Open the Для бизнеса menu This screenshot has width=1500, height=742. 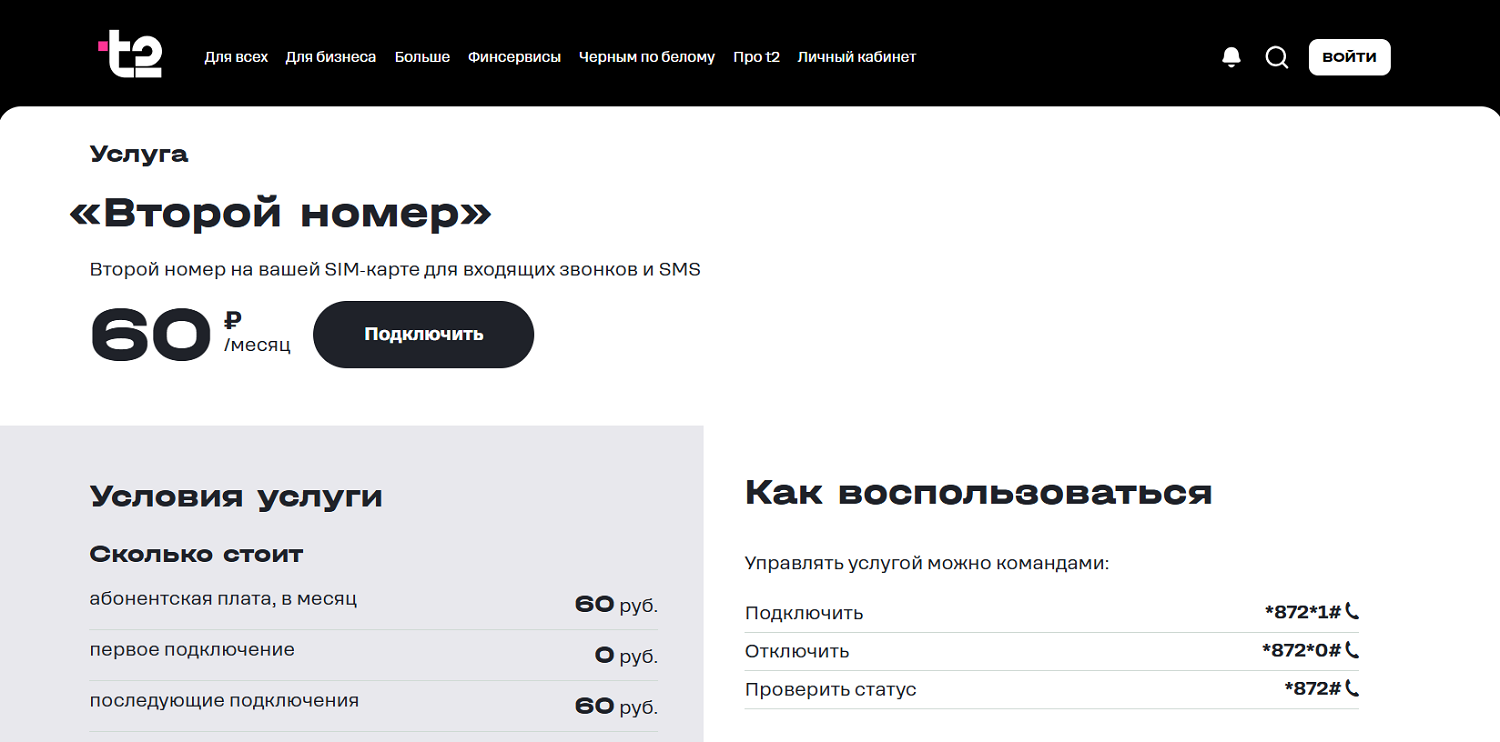click(x=331, y=57)
